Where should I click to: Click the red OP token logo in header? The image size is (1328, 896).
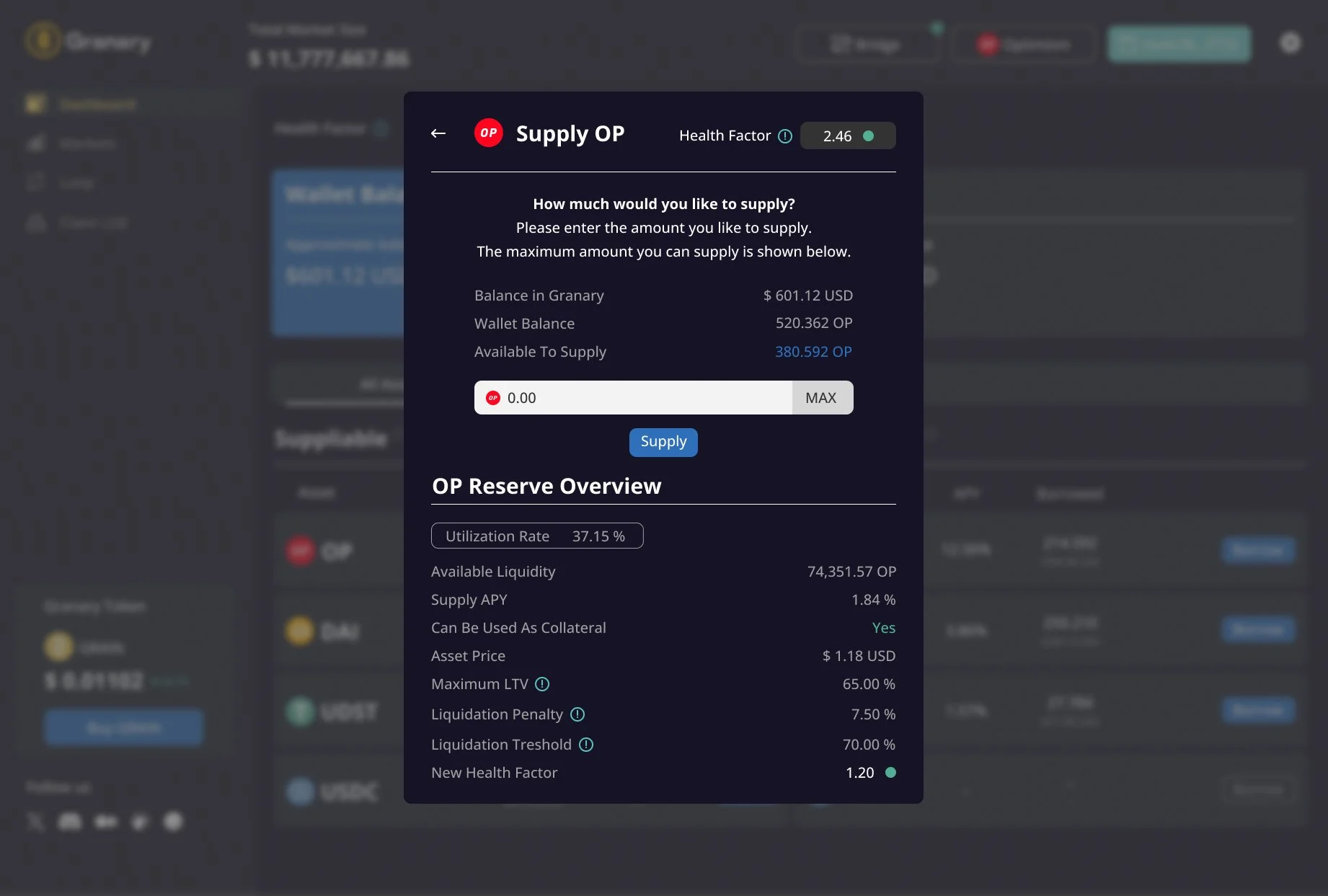489,133
